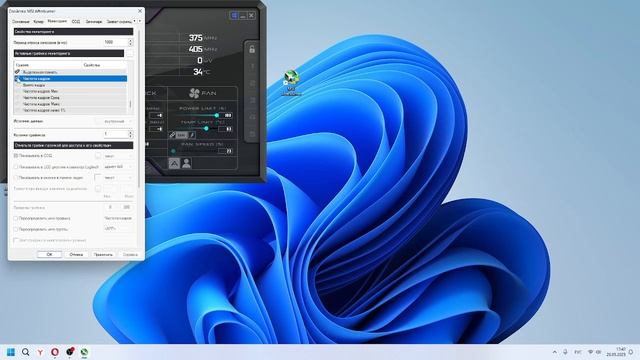Click the polling period spinner arrows
The width and height of the screenshot is (640, 360).
131,42
